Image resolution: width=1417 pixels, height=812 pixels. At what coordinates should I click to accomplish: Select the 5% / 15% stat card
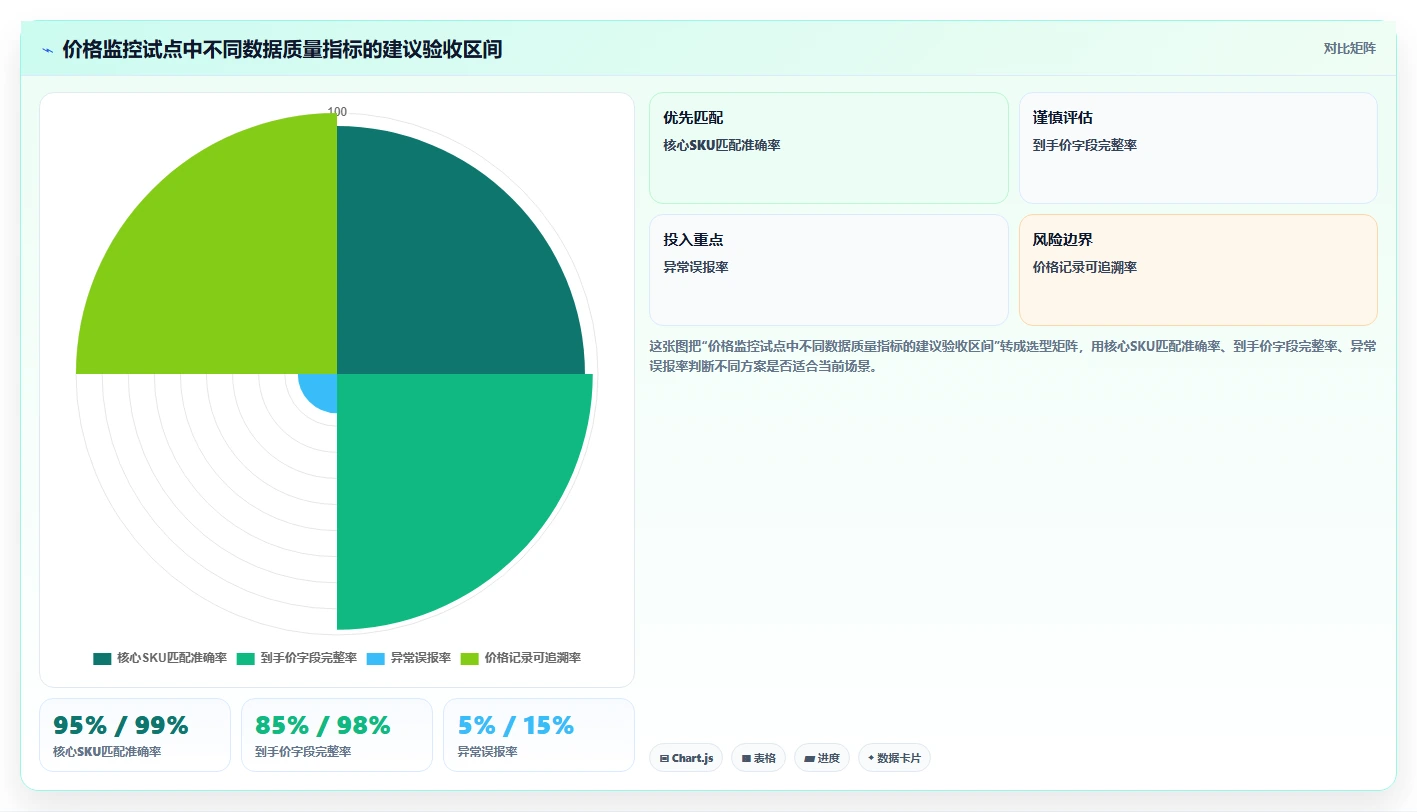click(539, 735)
